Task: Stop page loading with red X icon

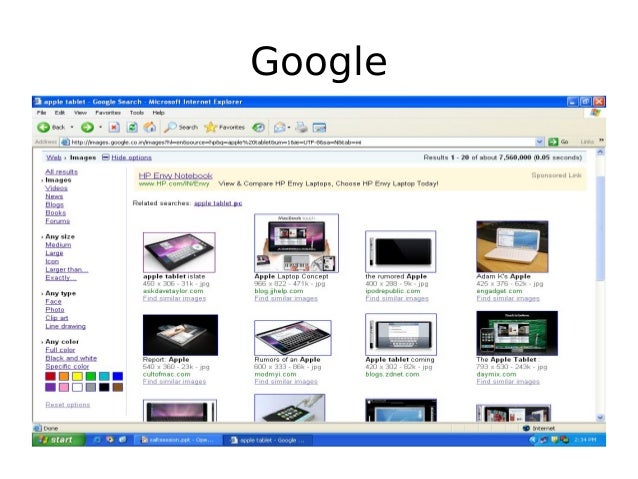Action: point(114,127)
